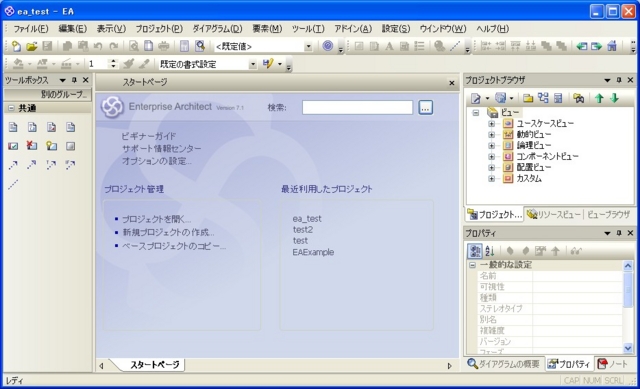
Task: Close the スタートページ with its X
Action: [x=451, y=83]
